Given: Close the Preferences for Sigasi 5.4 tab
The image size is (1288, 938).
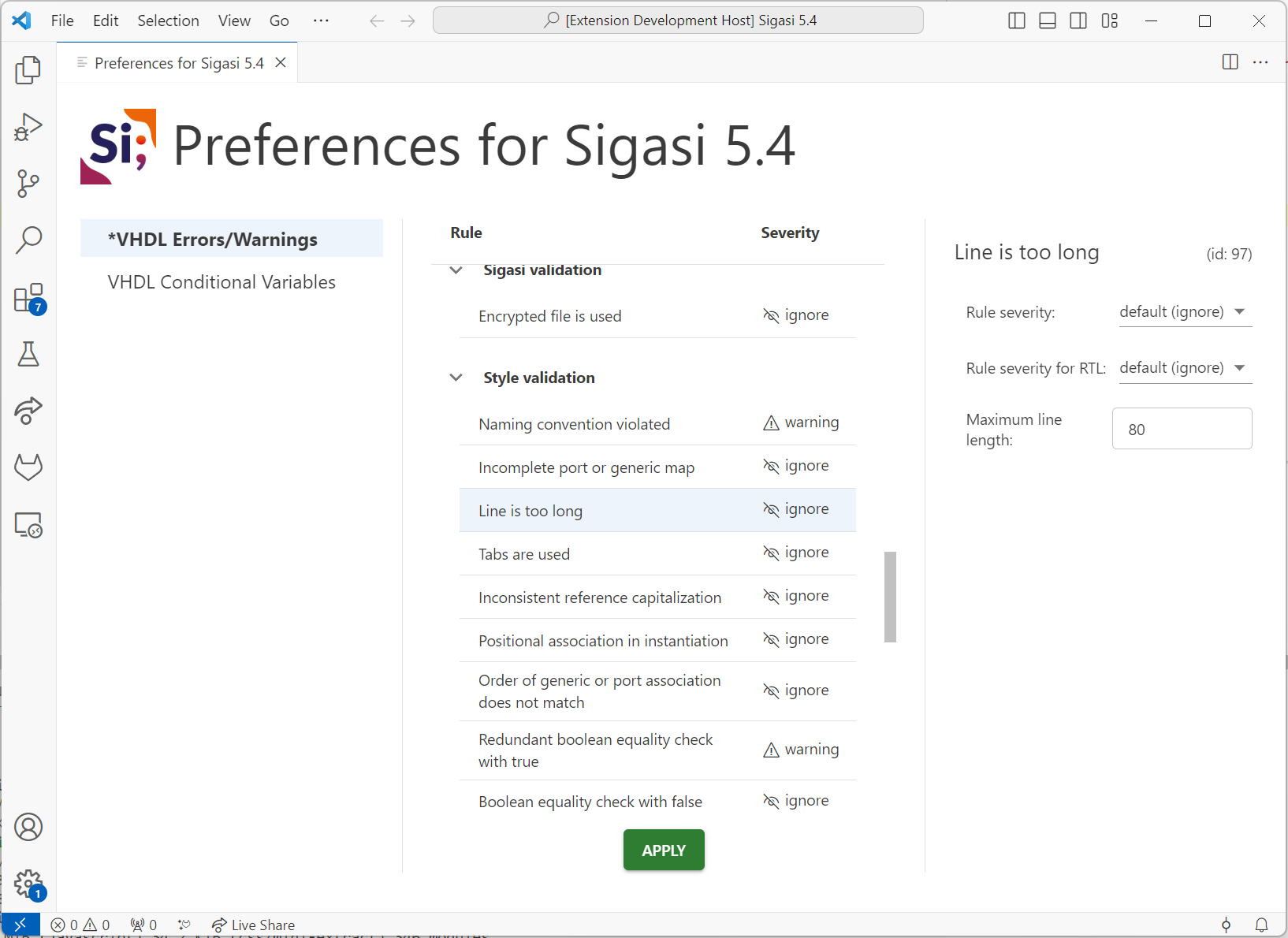Looking at the screenshot, I should (x=281, y=63).
